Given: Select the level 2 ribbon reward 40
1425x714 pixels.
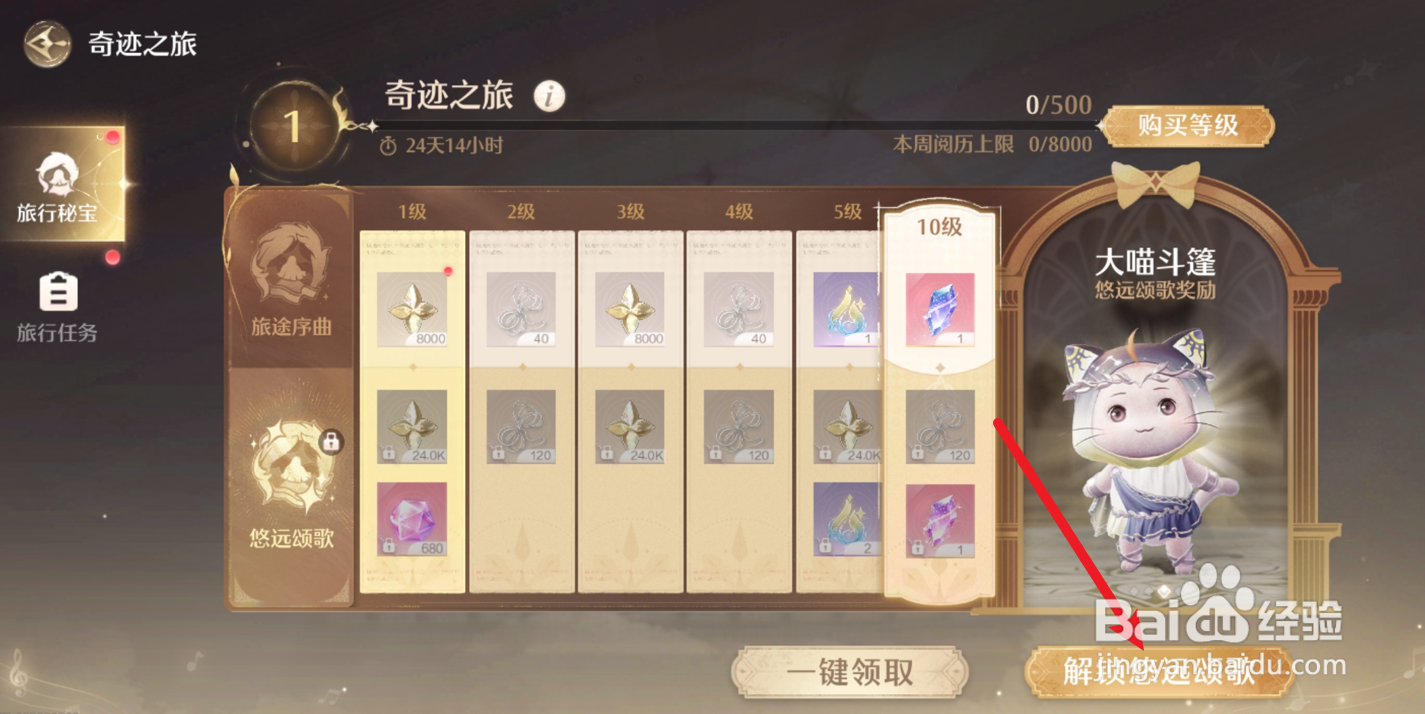Looking at the screenshot, I should click(x=521, y=309).
